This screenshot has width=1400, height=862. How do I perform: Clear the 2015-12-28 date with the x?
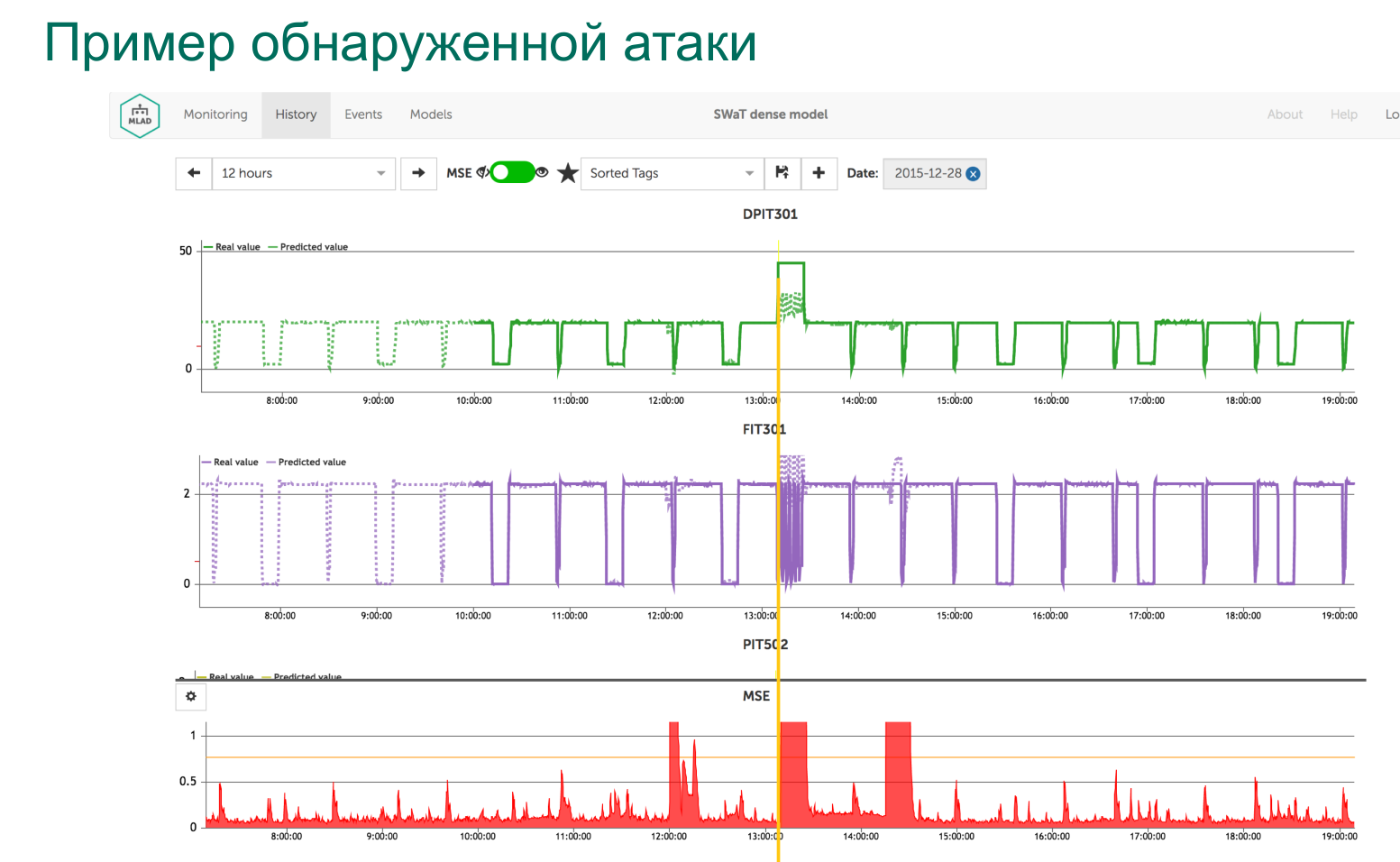pos(974,174)
